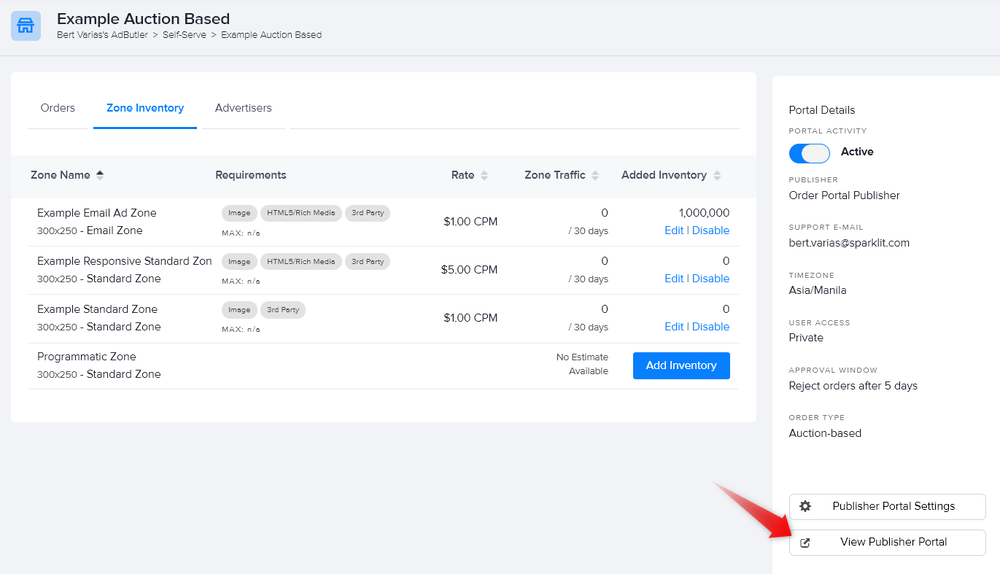This screenshot has height=574, width=1000.
Task: Add Inventory for Programmatic Zone
Action: pos(681,365)
